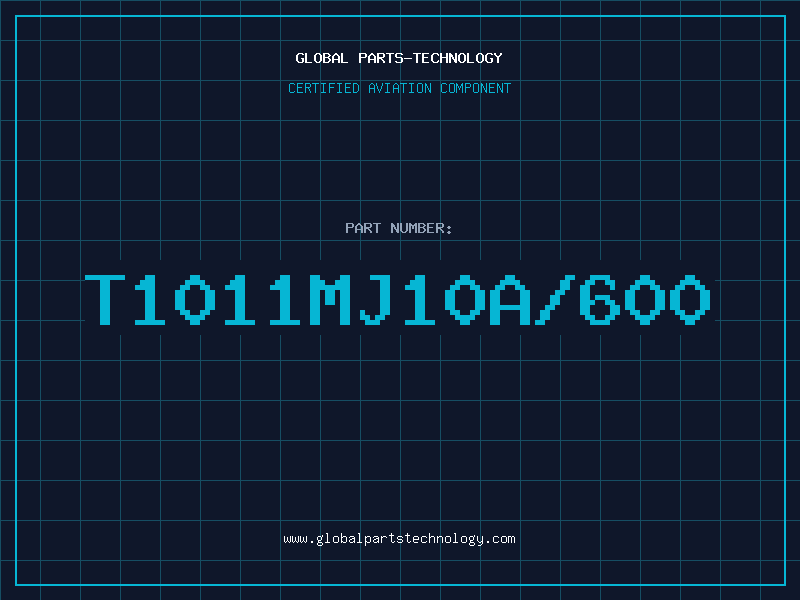
Task: Click the CERTIFIED AVIATION COMPONENT subtitle
Action: coord(399,88)
